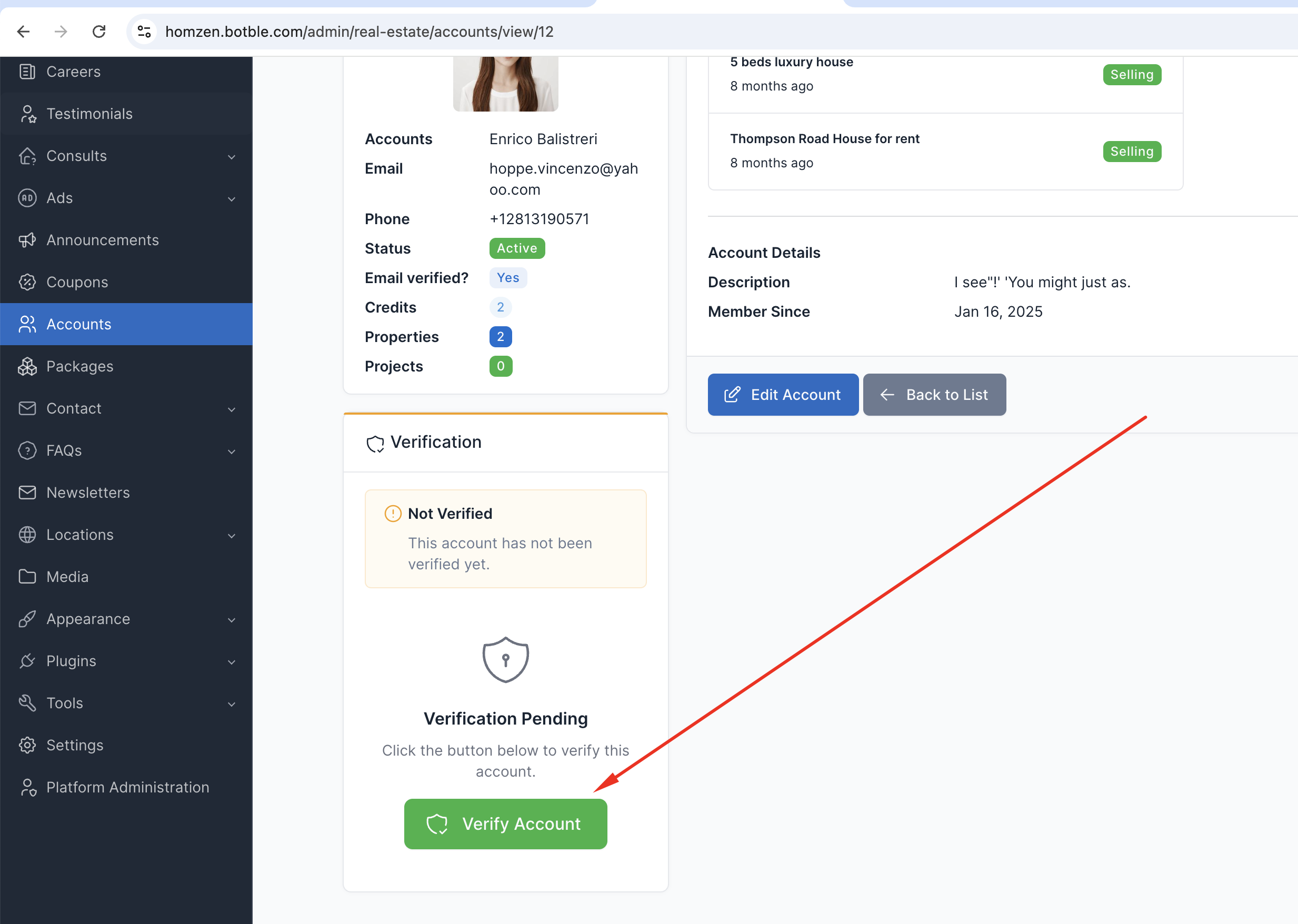Open the Platform Administration menu item
The height and width of the screenshot is (924, 1298).
tap(127, 787)
